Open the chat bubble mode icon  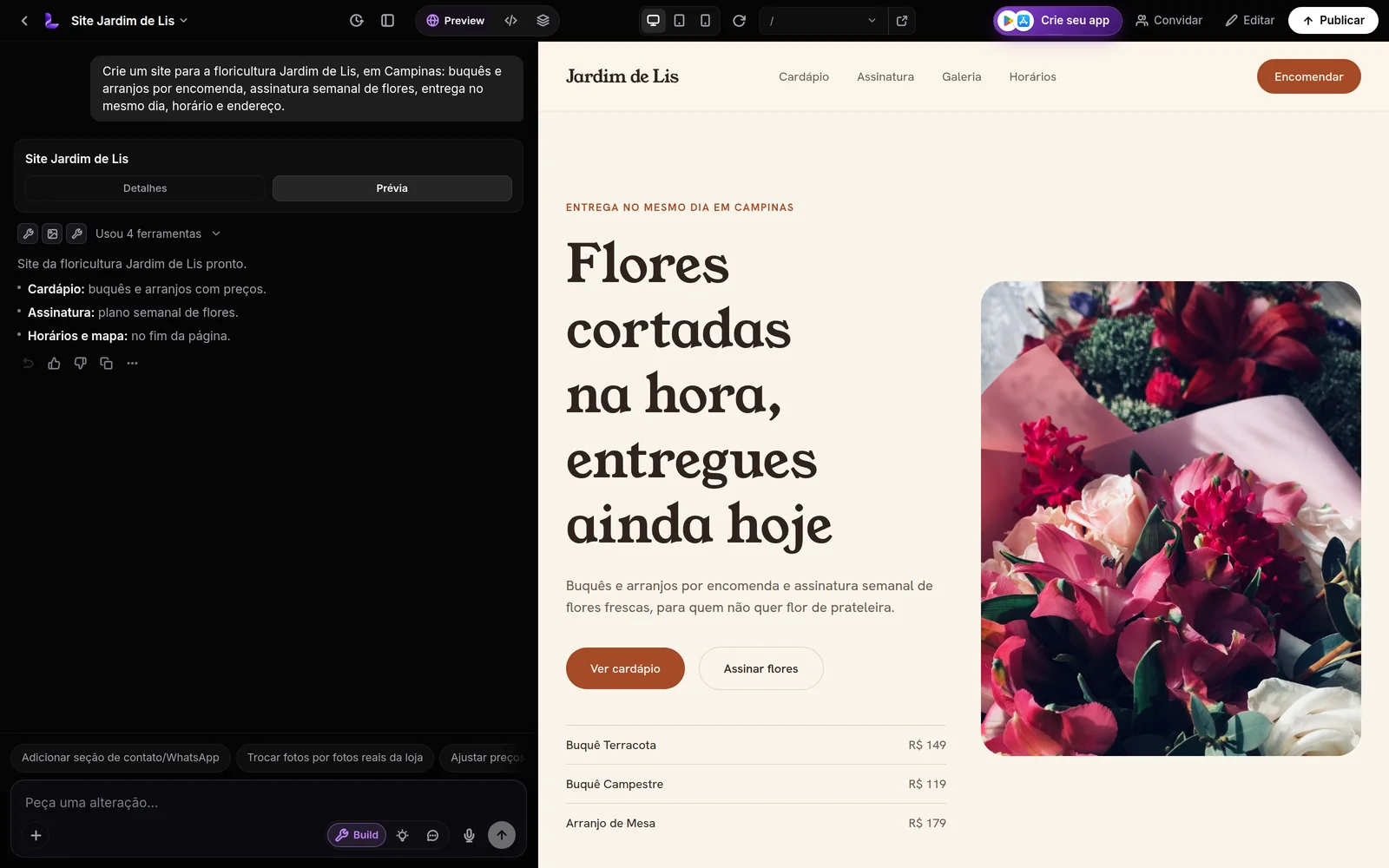click(432, 835)
